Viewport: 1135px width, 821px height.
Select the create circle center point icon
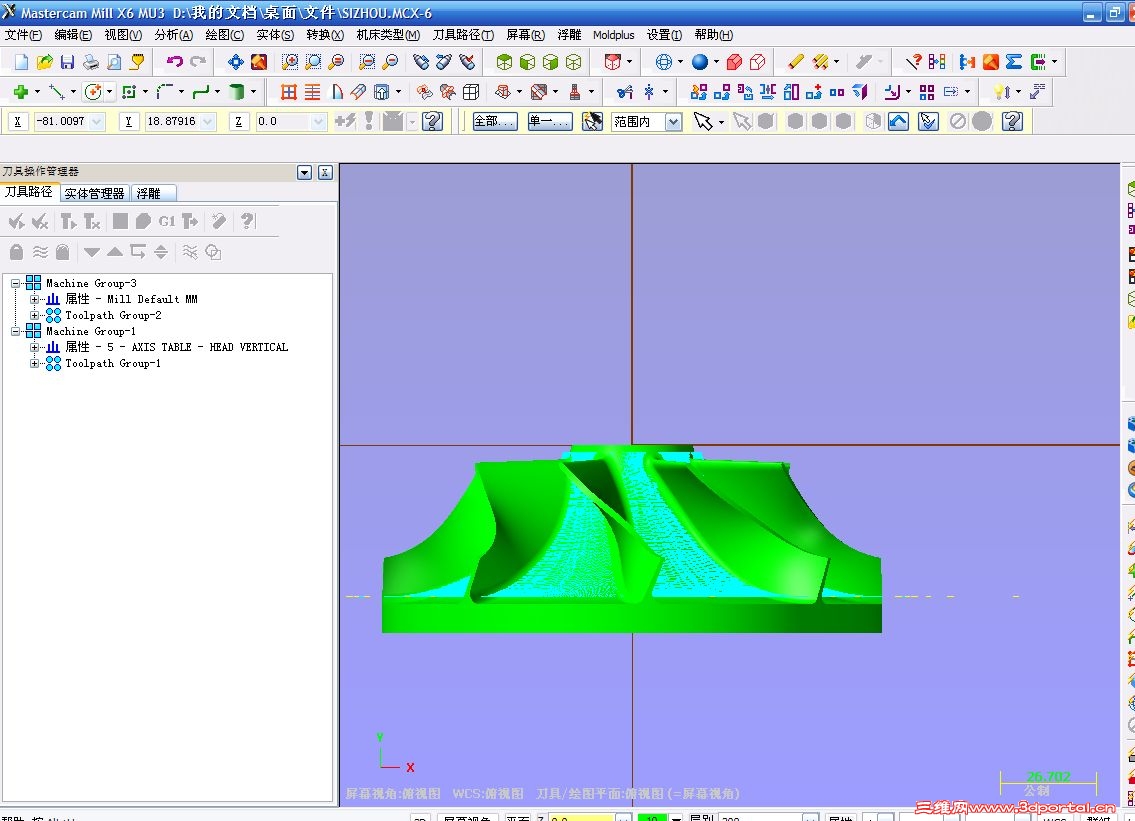coord(93,92)
